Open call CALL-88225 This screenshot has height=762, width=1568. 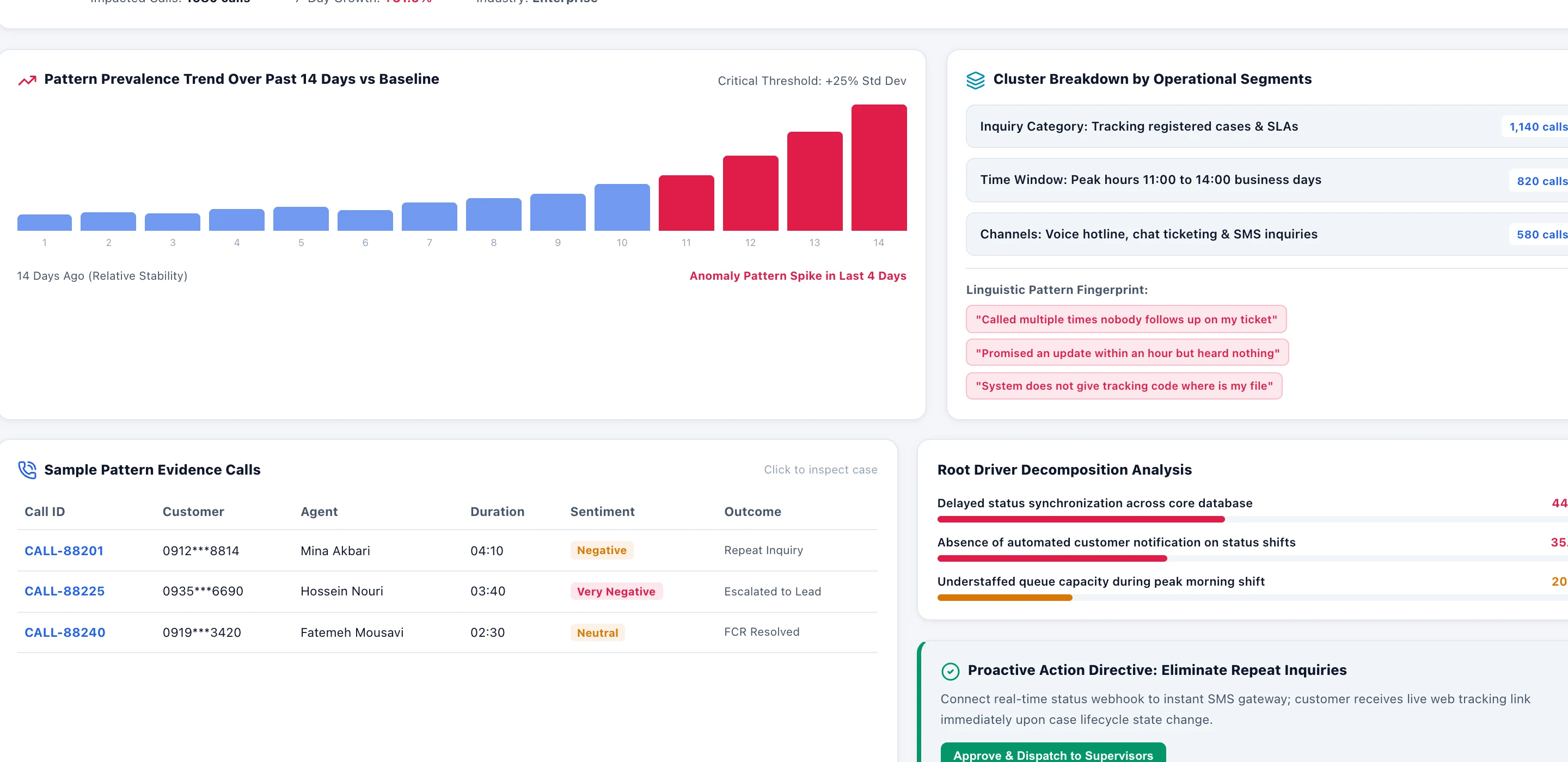coord(65,591)
